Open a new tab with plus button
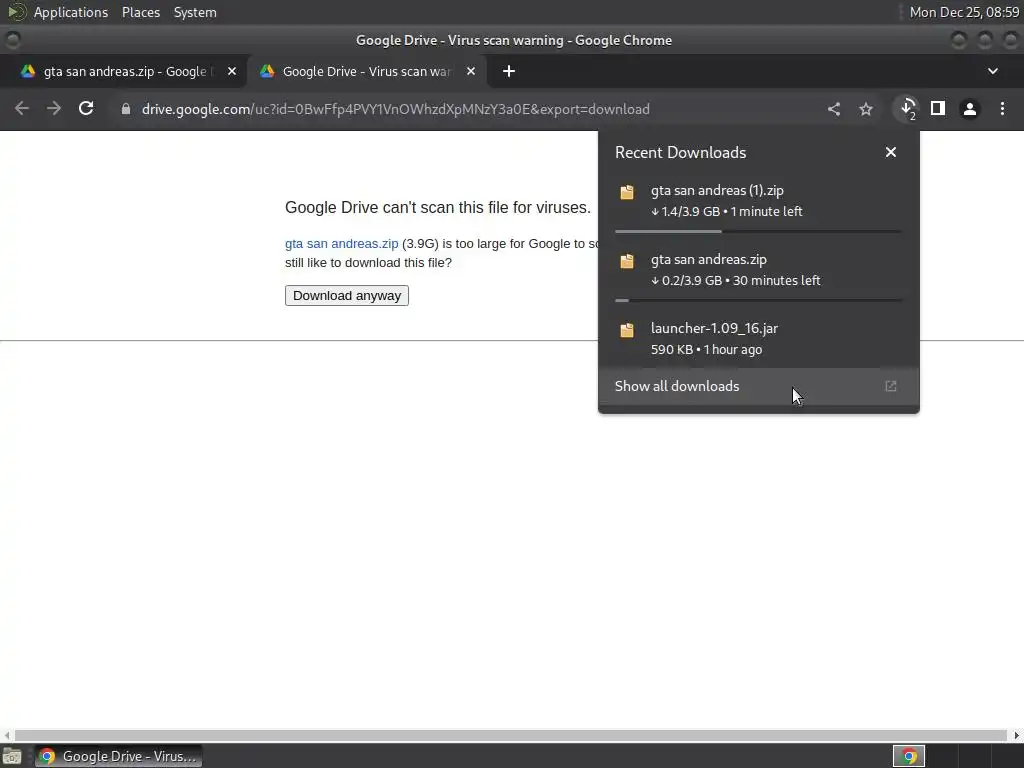The width and height of the screenshot is (1024, 768). [509, 71]
